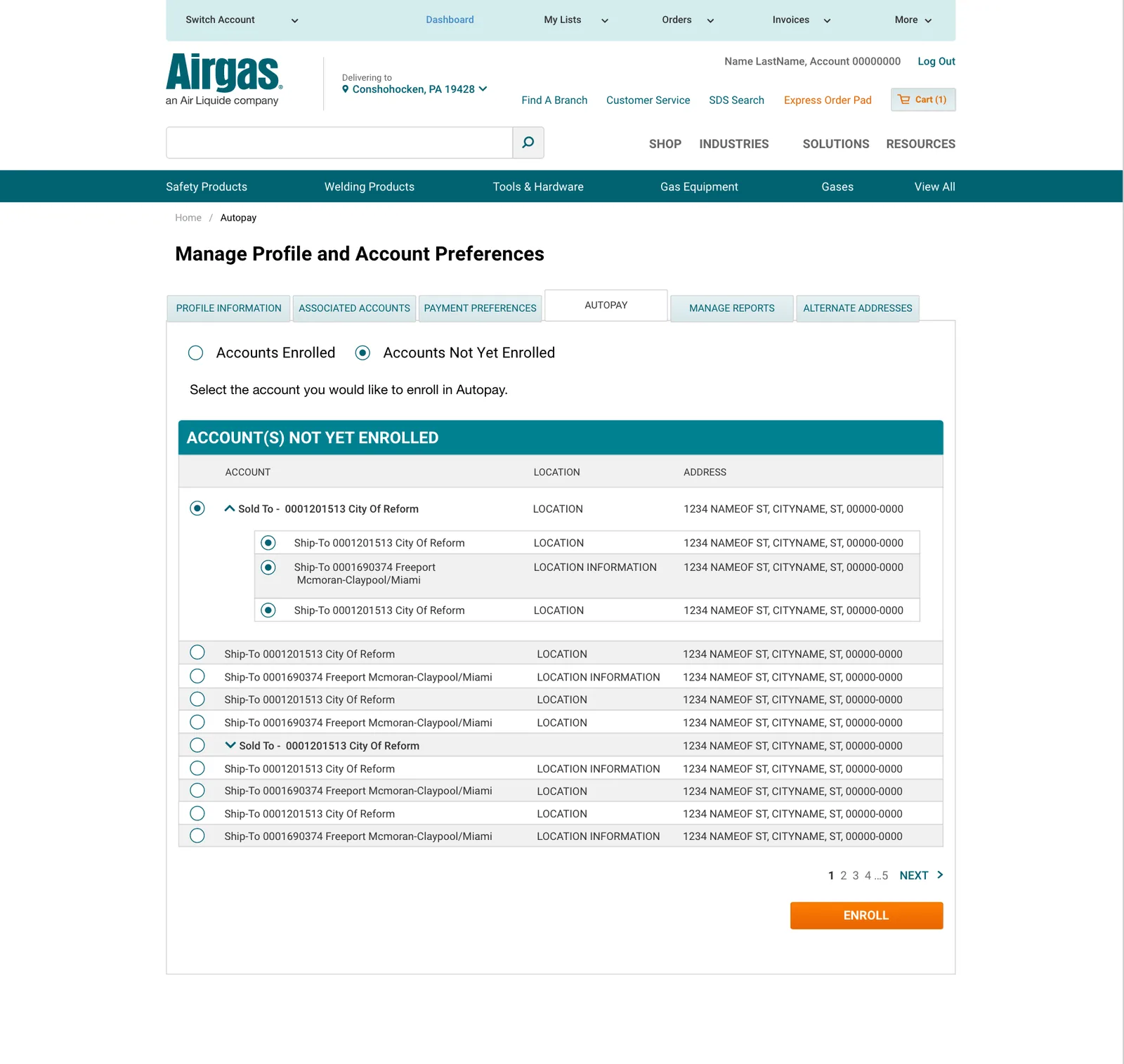Toggle radio for first nested Ship-To City Of Reform
This screenshot has width=1124, height=1064.
tap(268, 542)
